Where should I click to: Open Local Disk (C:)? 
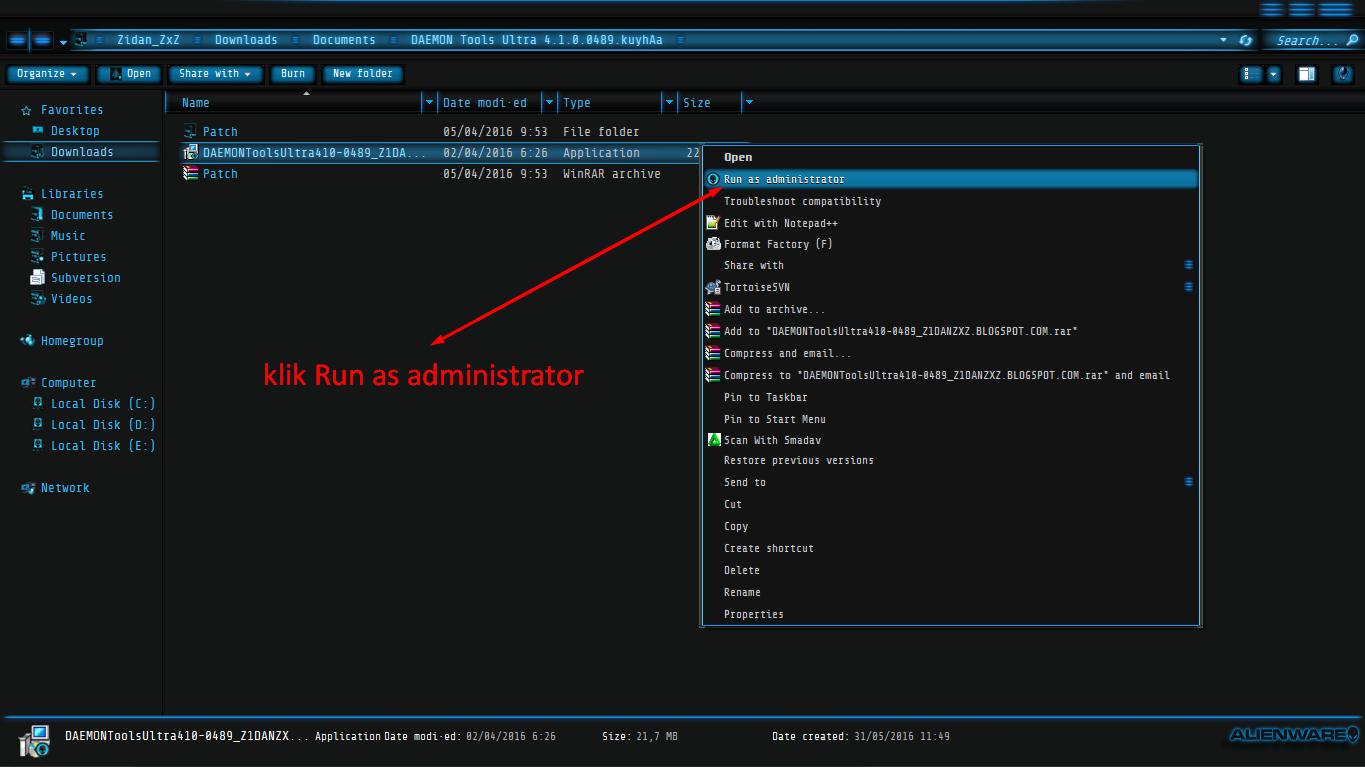tap(103, 404)
